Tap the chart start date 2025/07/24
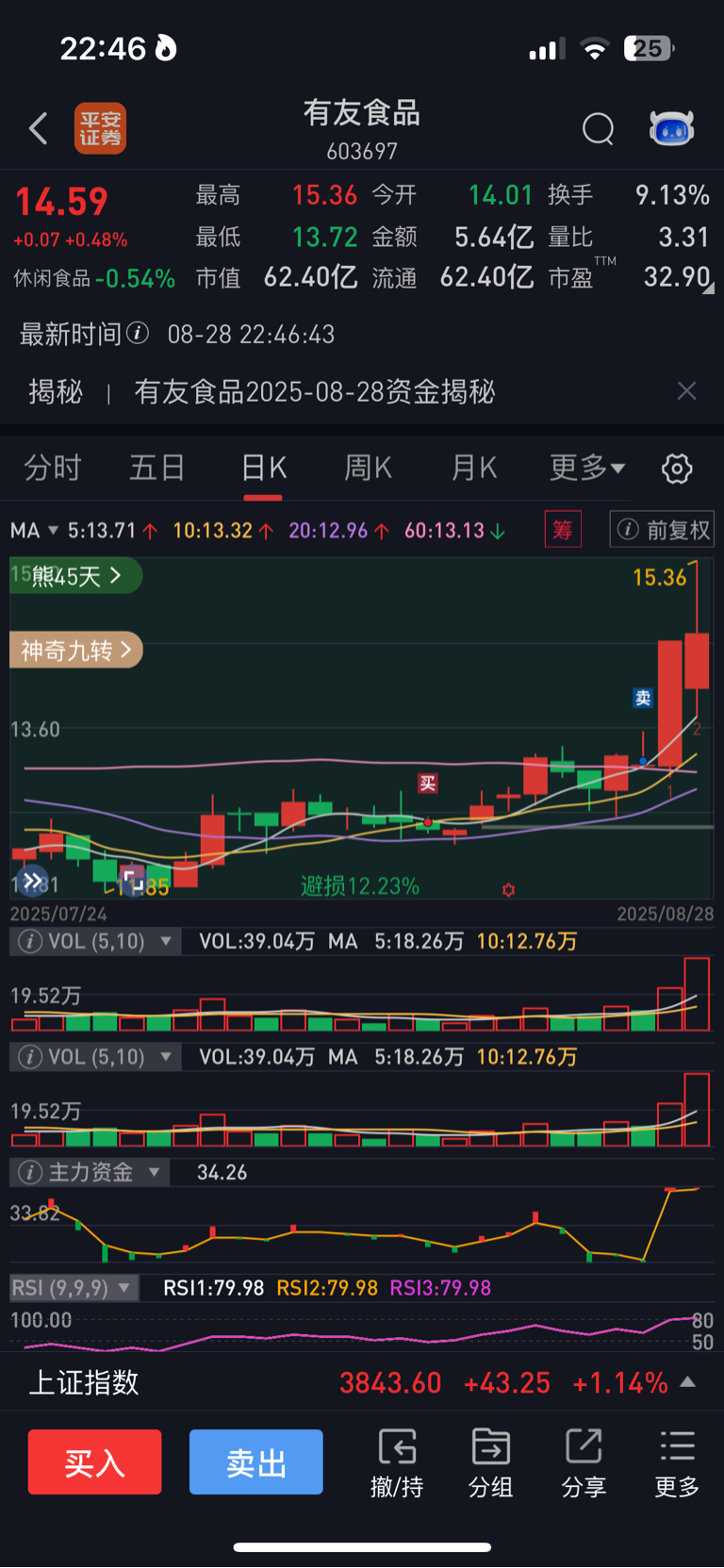The width and height of the screenshot is (724, 1568). 58,914
